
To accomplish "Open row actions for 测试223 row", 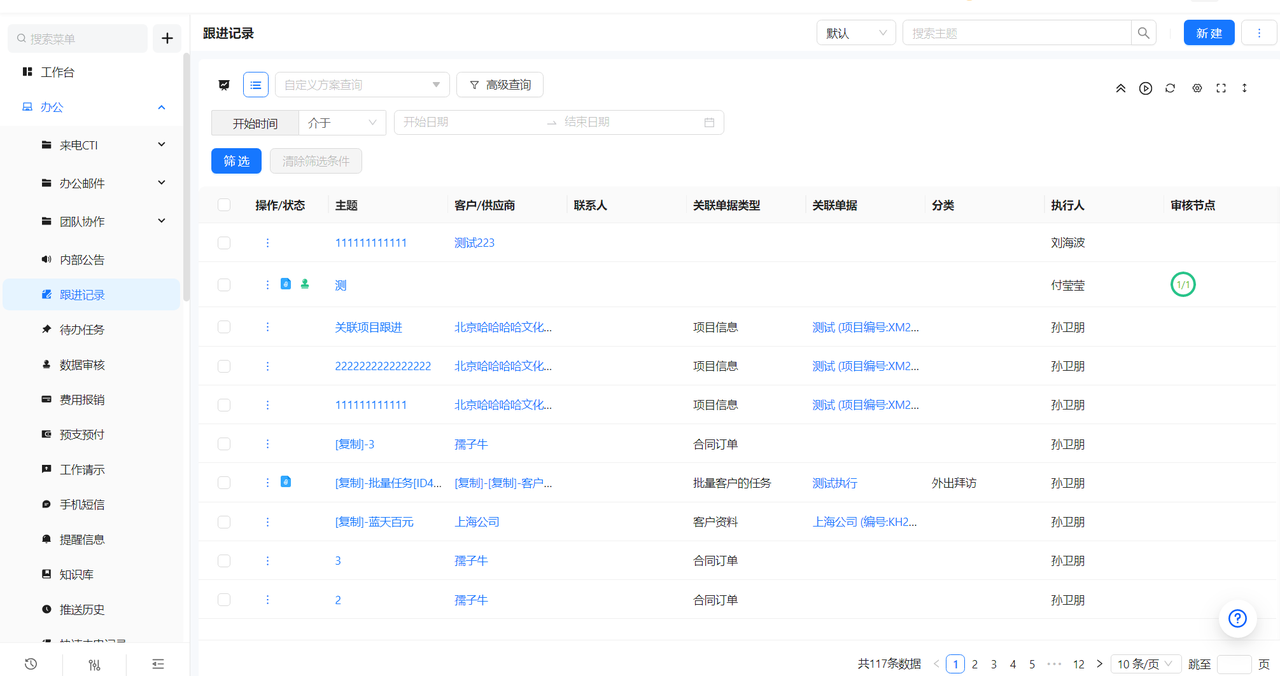I will point(267,243).
